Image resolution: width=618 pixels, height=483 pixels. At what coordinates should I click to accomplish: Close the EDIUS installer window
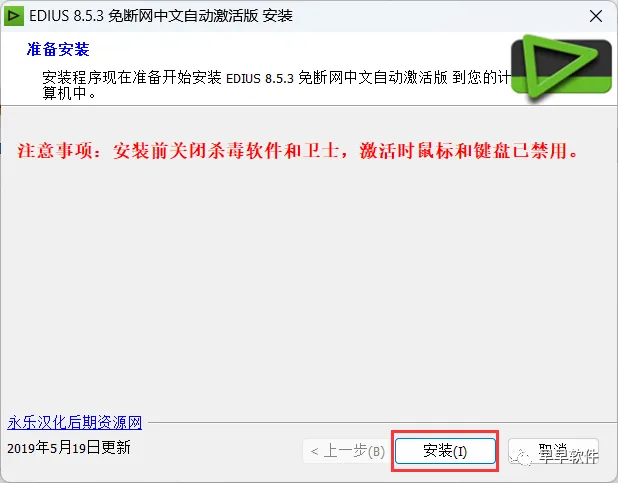pos(596,16)
